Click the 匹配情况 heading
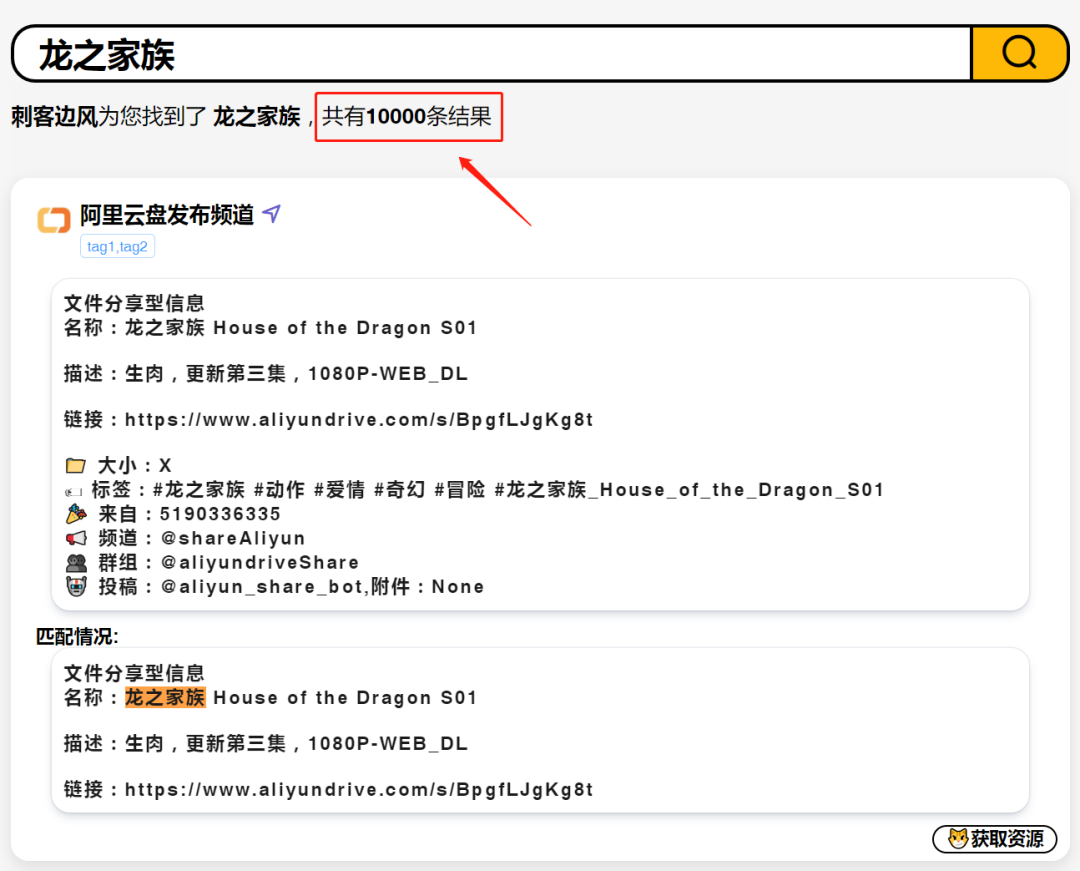This screenshot has width=1080, height=871. coord(77,636)
